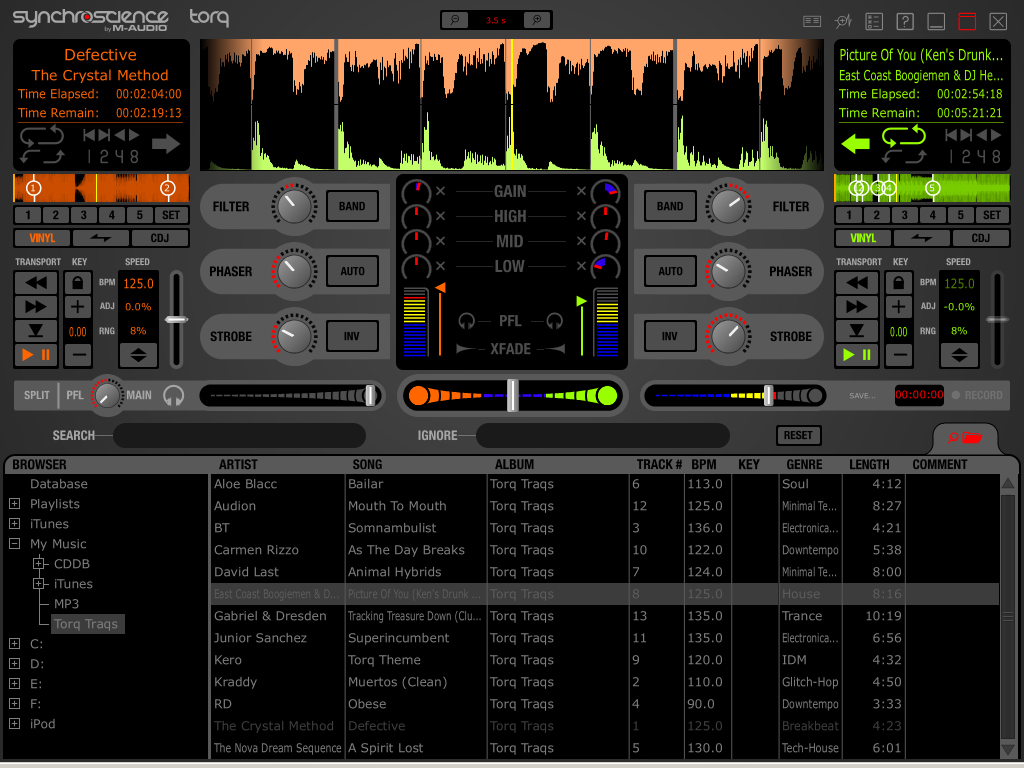This screenshot has height=768, width=1024.
Task: Play/pause the left deck
Action: (x=35, y=353)
